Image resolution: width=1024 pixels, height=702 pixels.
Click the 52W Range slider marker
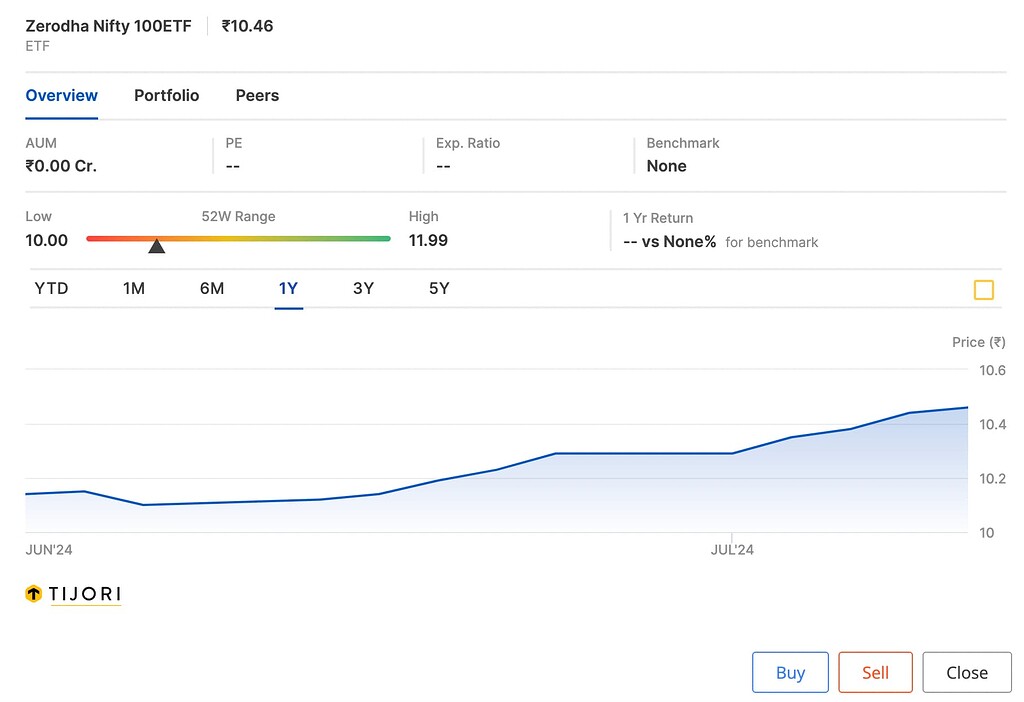point(156,244)
